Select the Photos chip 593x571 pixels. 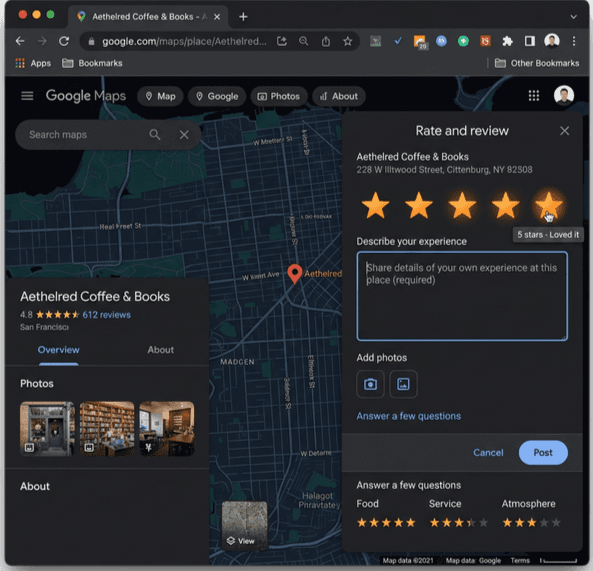tap(279, 96)
